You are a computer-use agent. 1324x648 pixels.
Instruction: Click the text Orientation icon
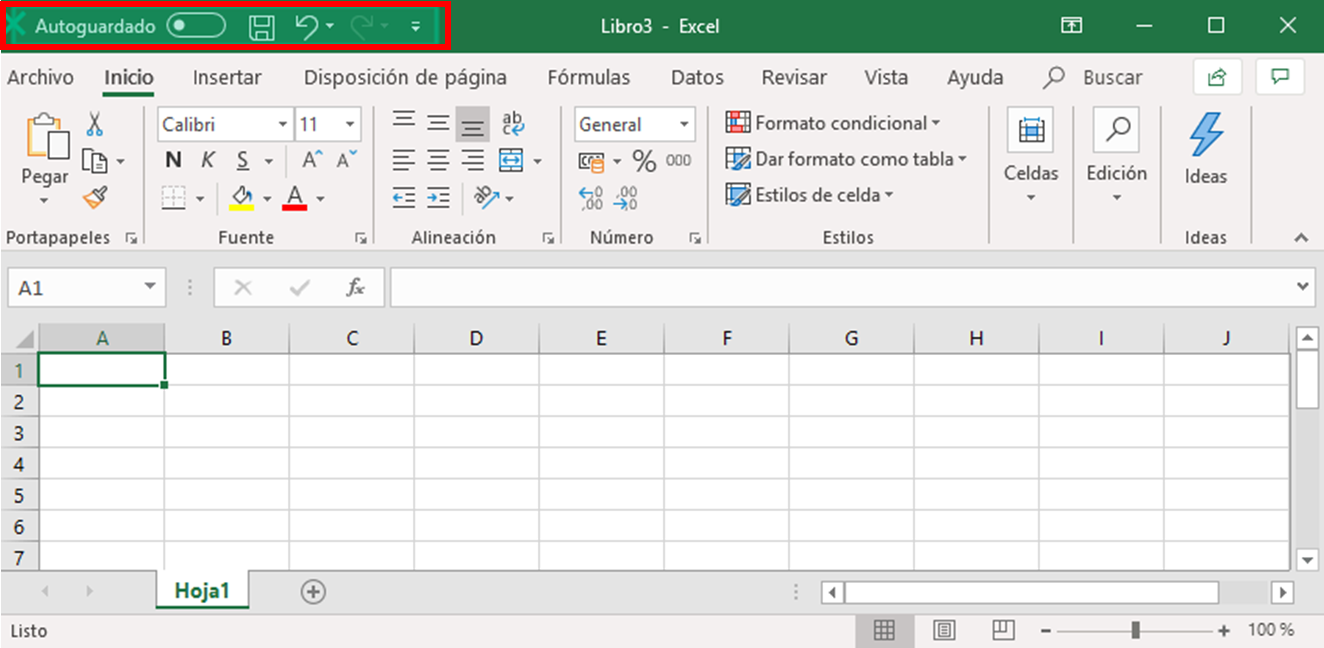487,197
